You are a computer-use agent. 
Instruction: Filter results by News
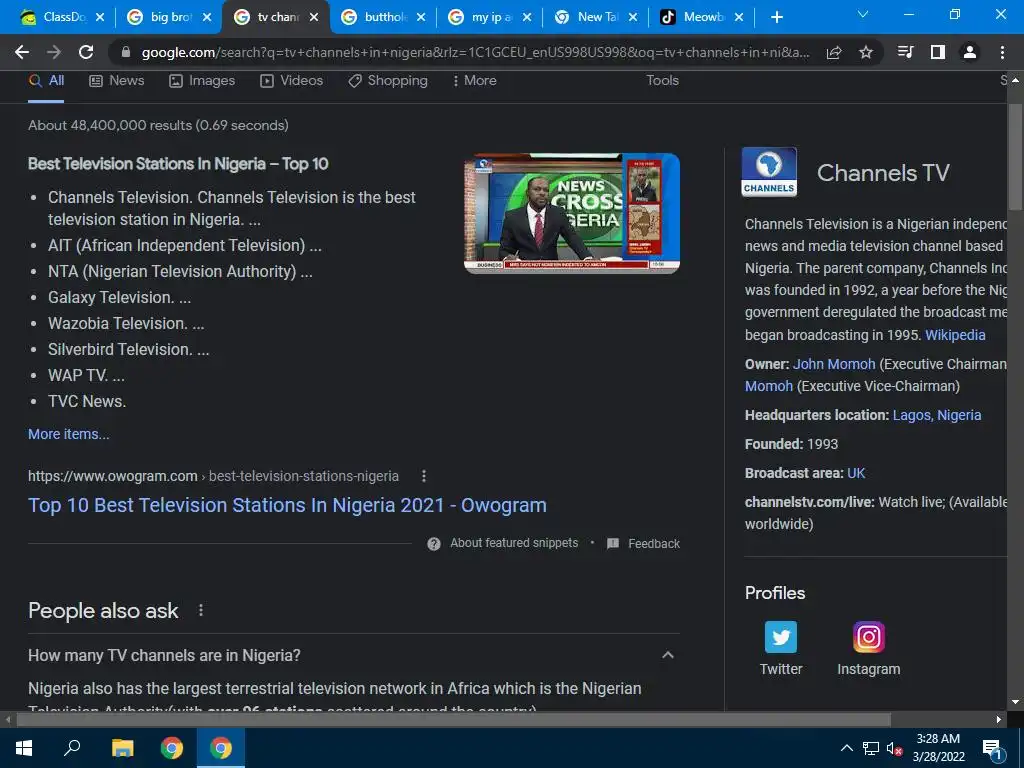[x=117, y=80]
